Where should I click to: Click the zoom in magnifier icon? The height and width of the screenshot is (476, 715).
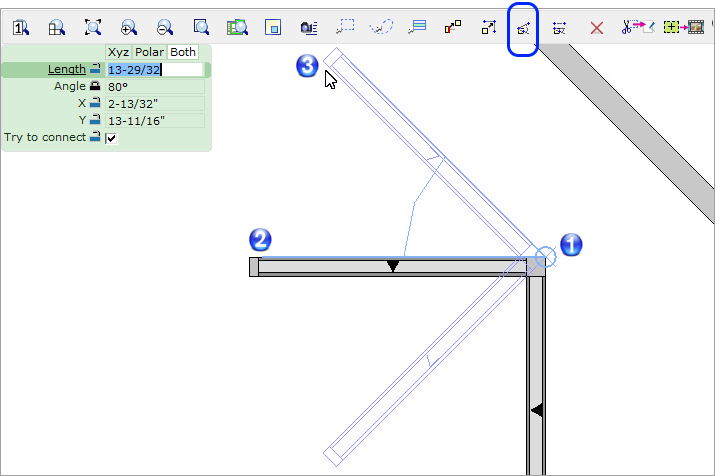click(129, 27)
